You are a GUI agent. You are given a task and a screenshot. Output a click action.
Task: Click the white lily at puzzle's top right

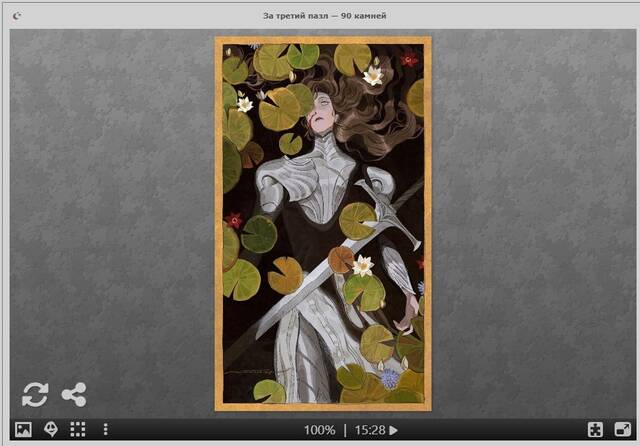(373, 75)
